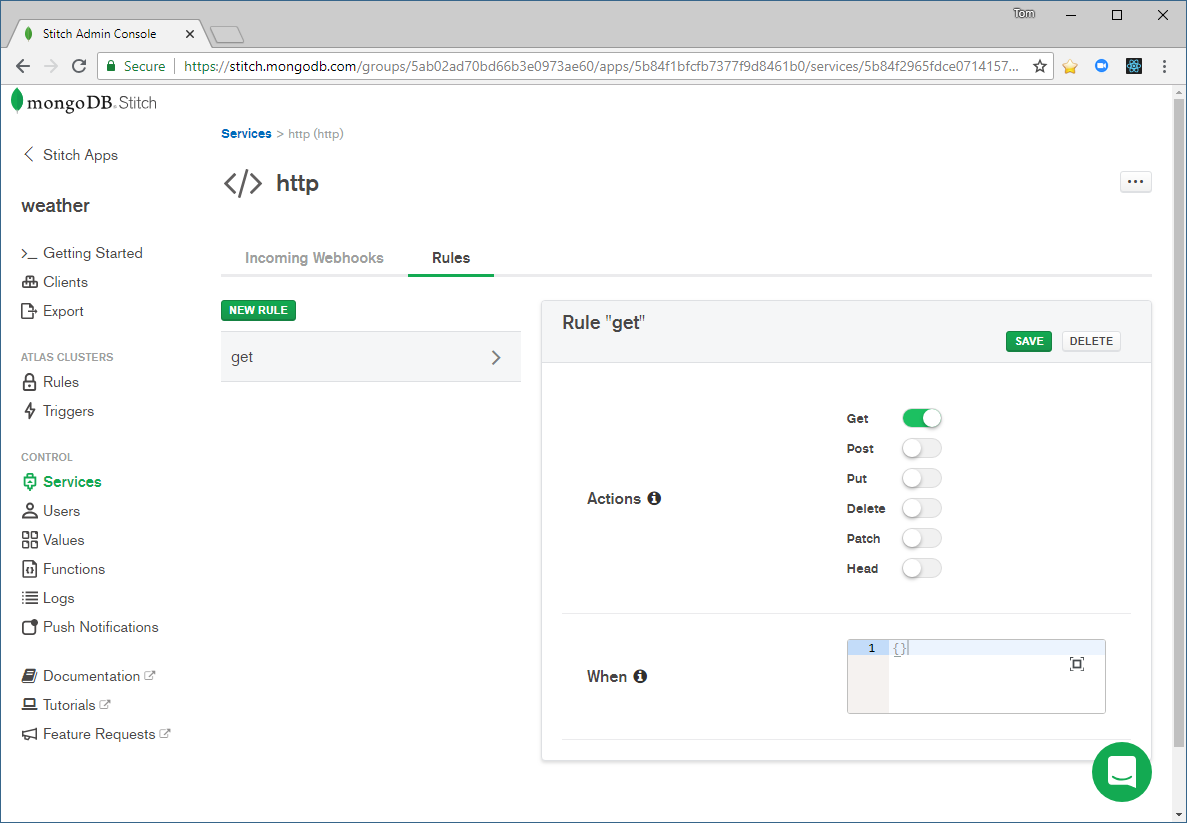The width and height of the screenshot is (1187, 823).
Task: Click the info icon beside Actions
Action: click(654, 498)
